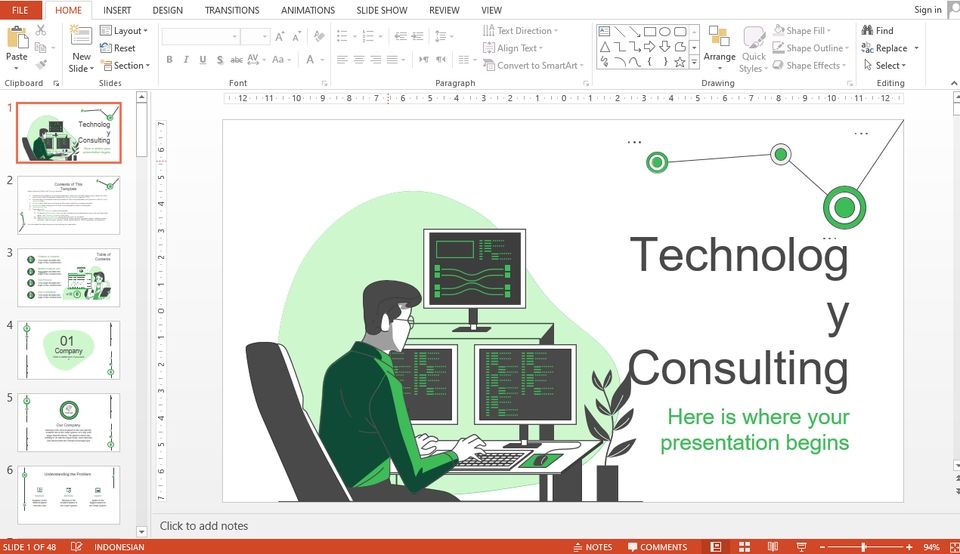Open the Text Direction dropdown
The image size is (960, 554).
point(520,31)
